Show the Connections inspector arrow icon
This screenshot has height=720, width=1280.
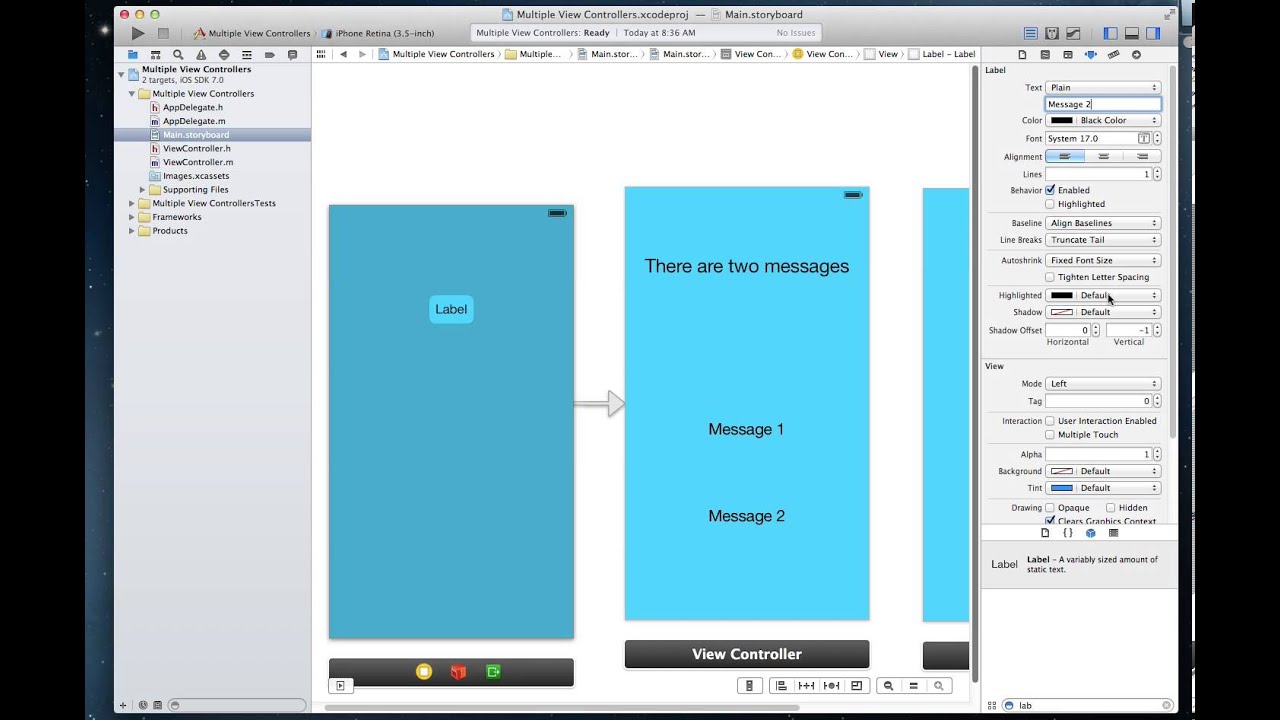[1136, 54]
